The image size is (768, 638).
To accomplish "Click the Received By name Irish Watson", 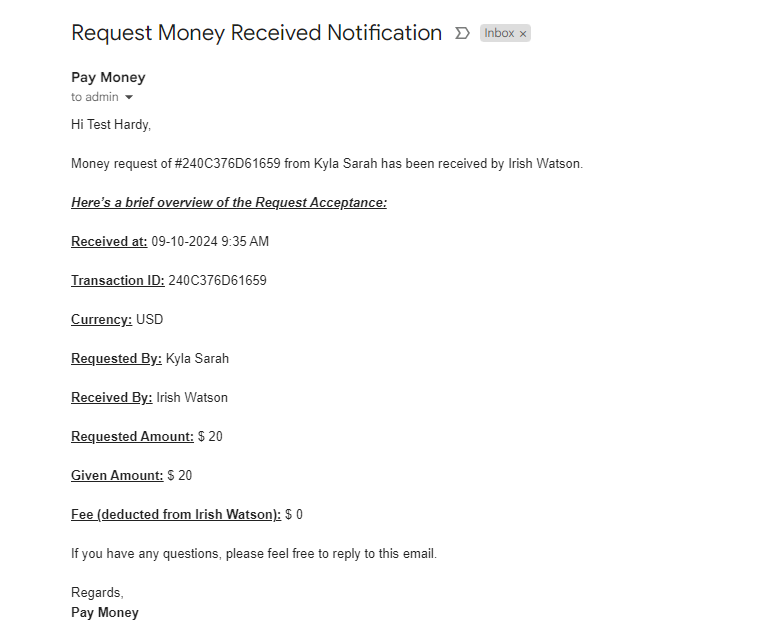I will [192, 397].
